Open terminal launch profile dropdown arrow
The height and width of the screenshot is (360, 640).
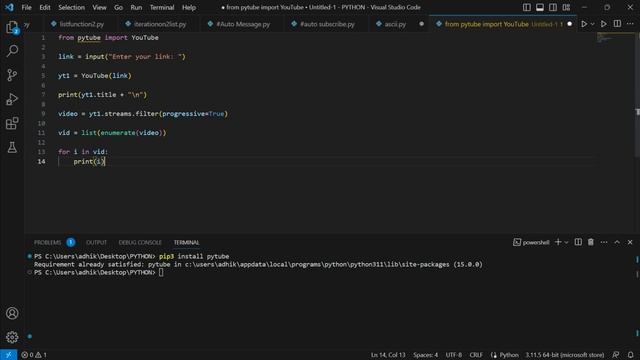tap(566, 242)
